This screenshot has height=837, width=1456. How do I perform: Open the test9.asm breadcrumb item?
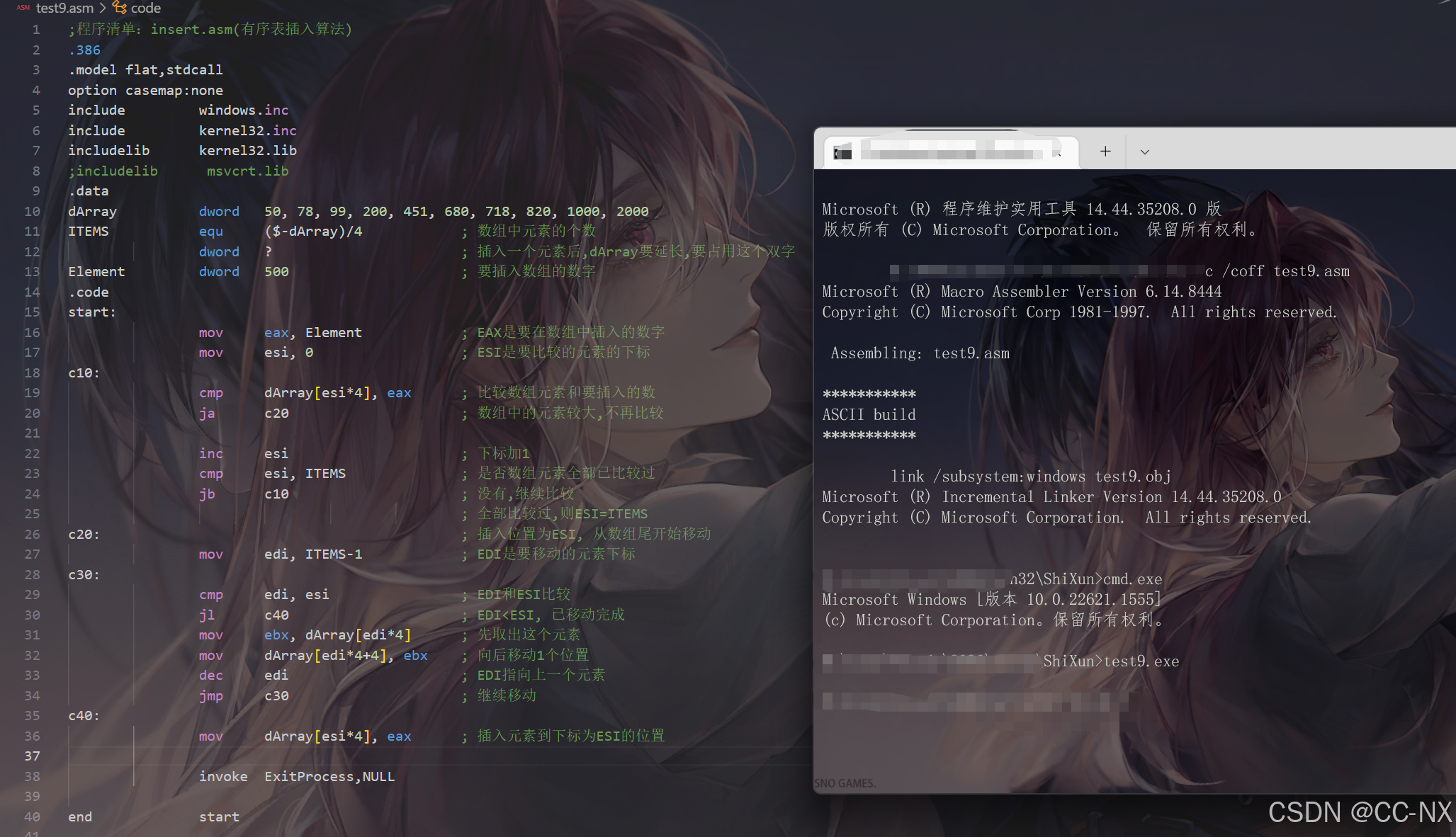pos(64,8)
